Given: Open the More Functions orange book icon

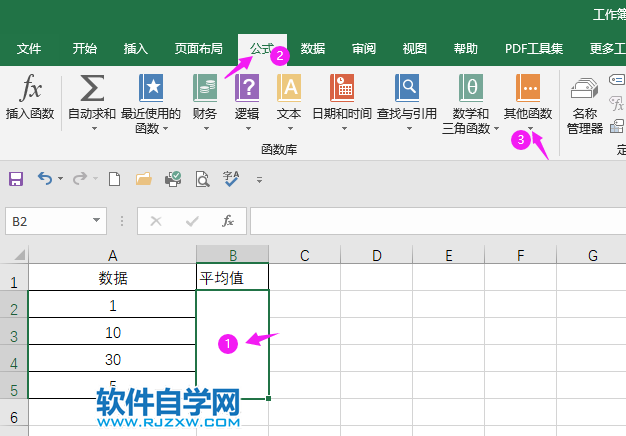Looking at the screenshot, I should (x=528, y=88).
